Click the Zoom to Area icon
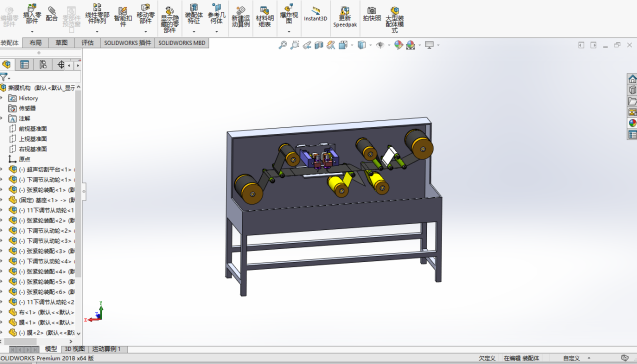The height and width of the screenshot is (364, 637). [x=295, y=45]
